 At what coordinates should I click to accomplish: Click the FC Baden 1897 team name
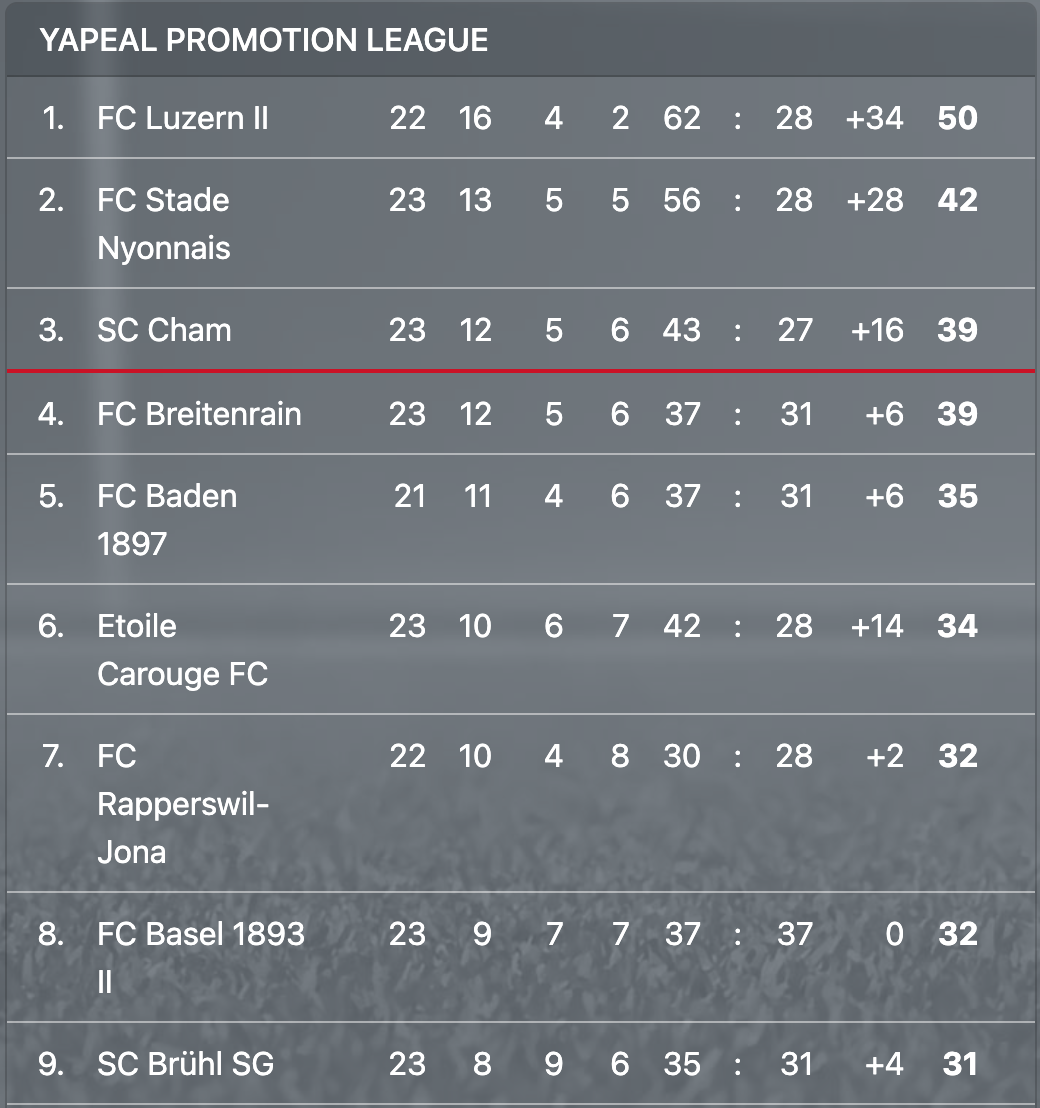click(x=167, y=519)
